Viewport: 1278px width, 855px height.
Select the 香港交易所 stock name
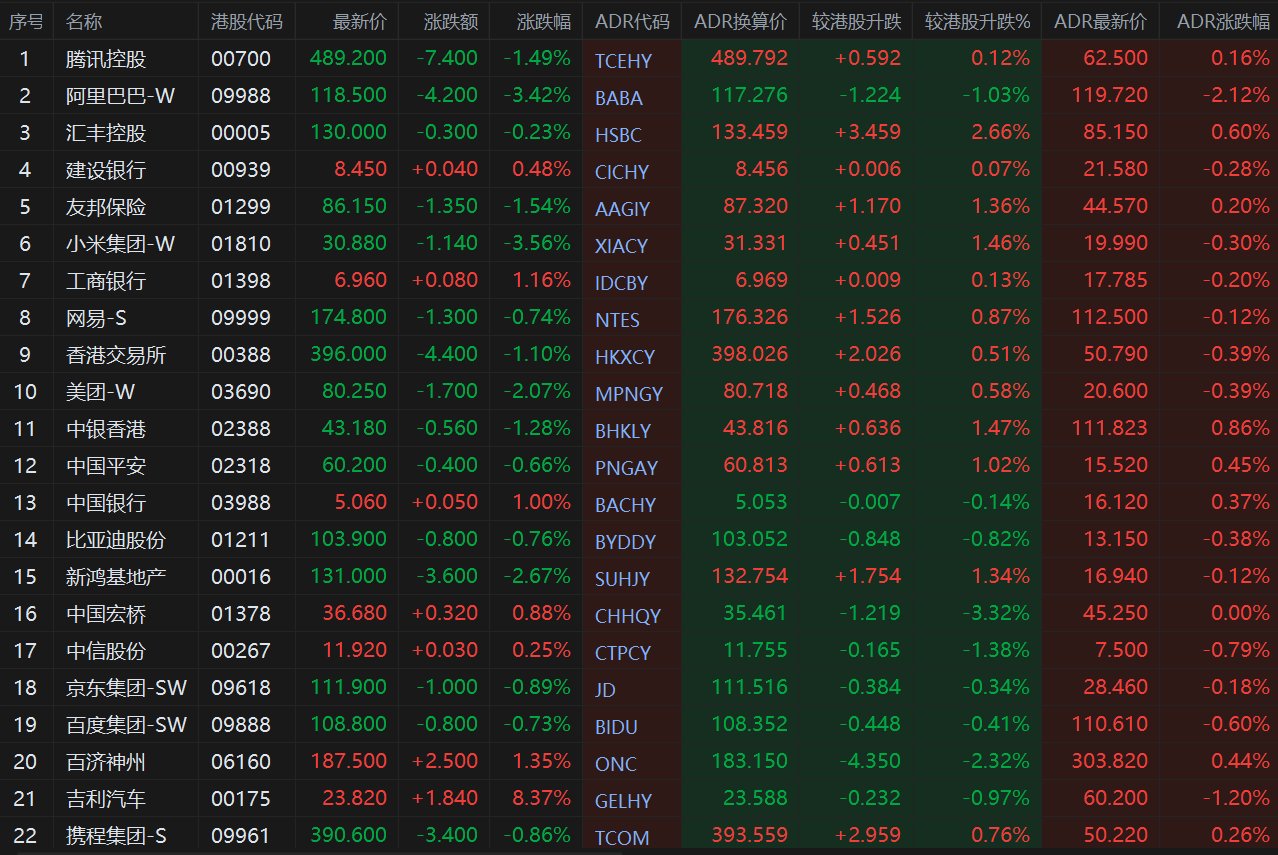click(116, 355)
